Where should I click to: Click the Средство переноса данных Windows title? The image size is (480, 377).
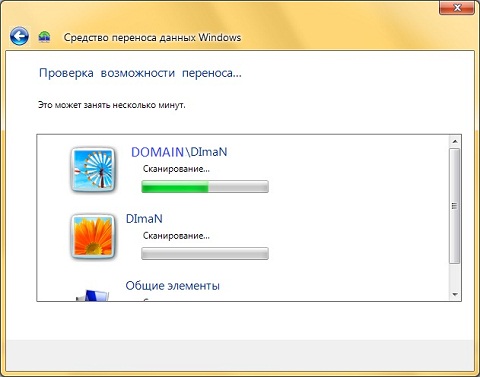(152, 37)
